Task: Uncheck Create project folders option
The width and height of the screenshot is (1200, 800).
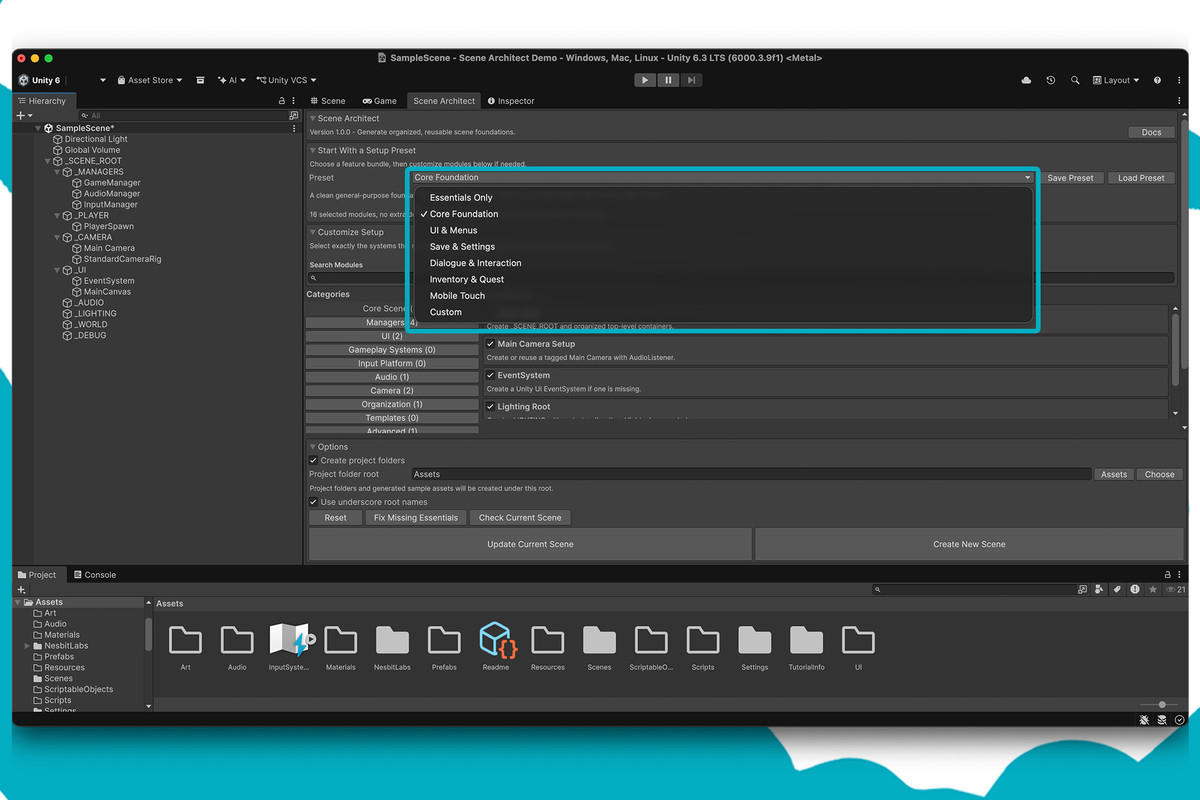Action: pyautogui.click(x=314, y=460)
